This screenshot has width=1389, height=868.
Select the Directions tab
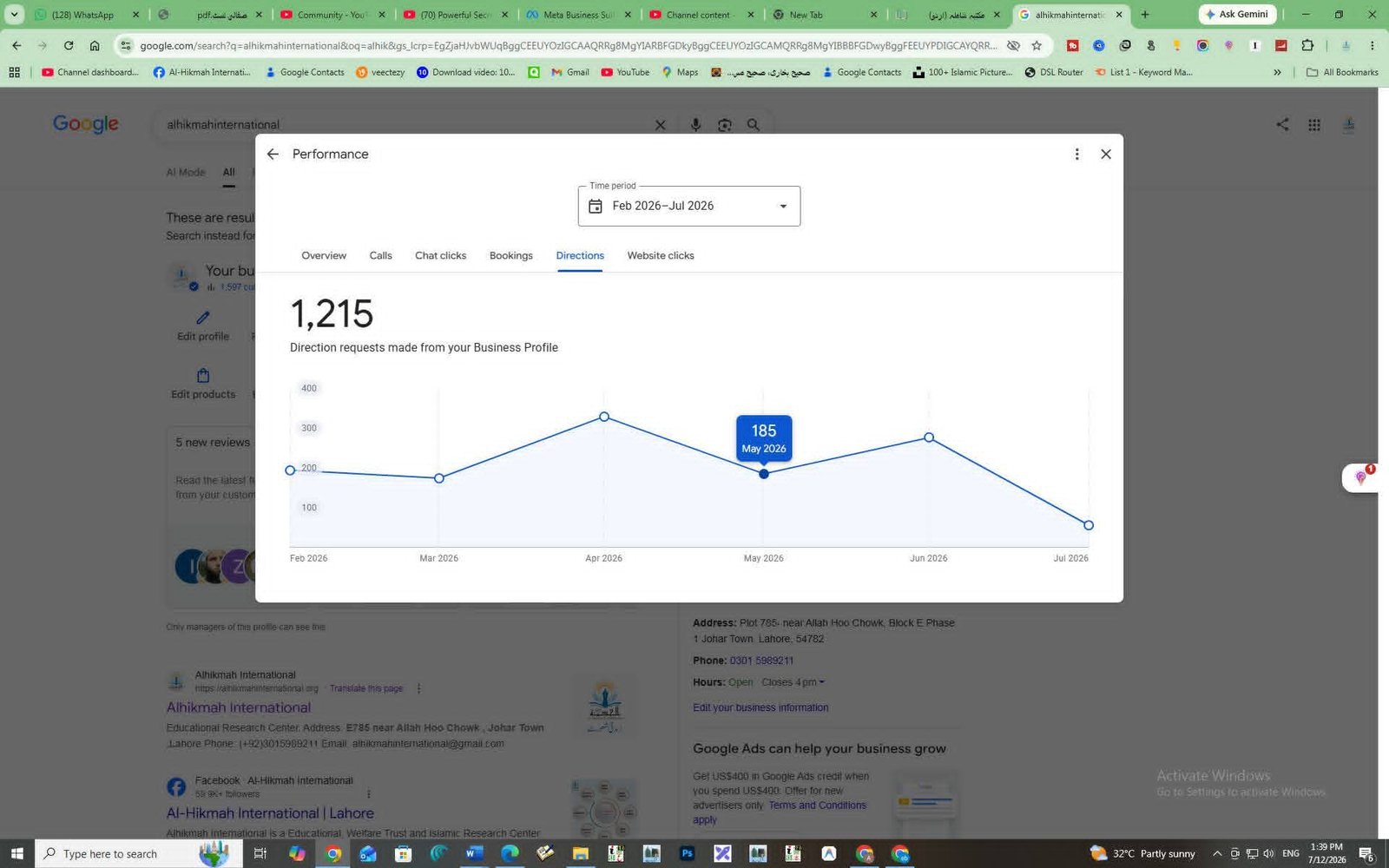click(580, 255)
